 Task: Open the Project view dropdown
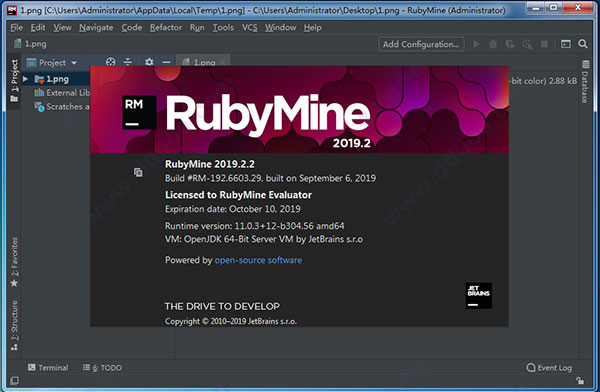coord(52,62)
